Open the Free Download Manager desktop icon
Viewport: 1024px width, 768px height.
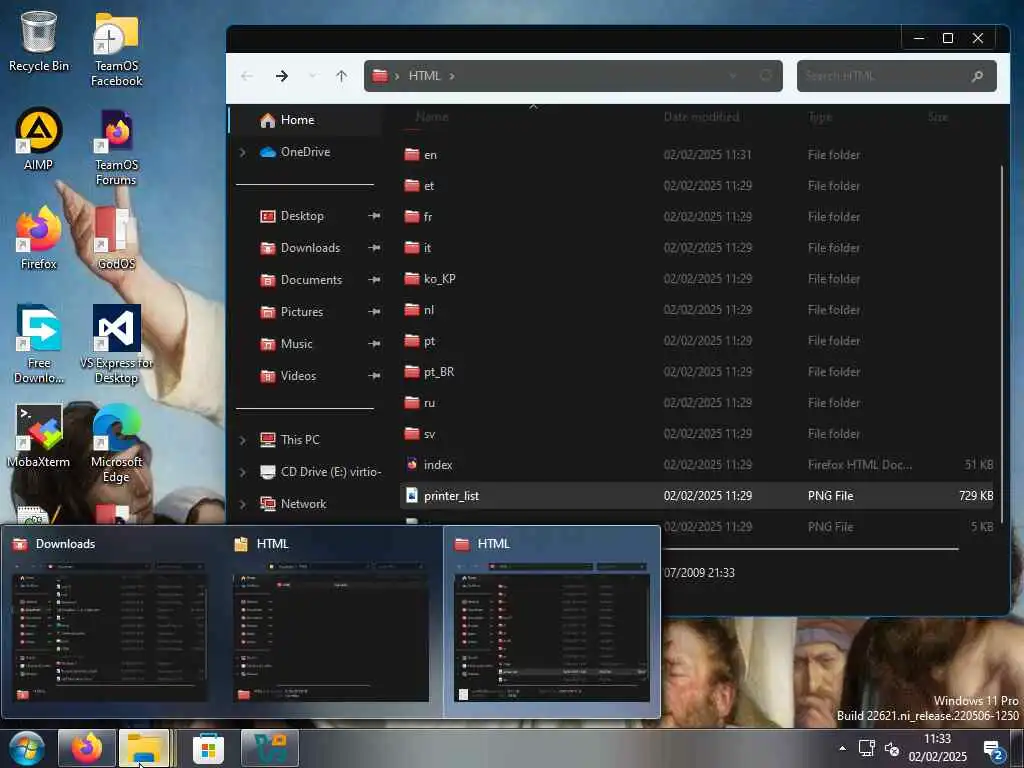[x=39, y=344]
